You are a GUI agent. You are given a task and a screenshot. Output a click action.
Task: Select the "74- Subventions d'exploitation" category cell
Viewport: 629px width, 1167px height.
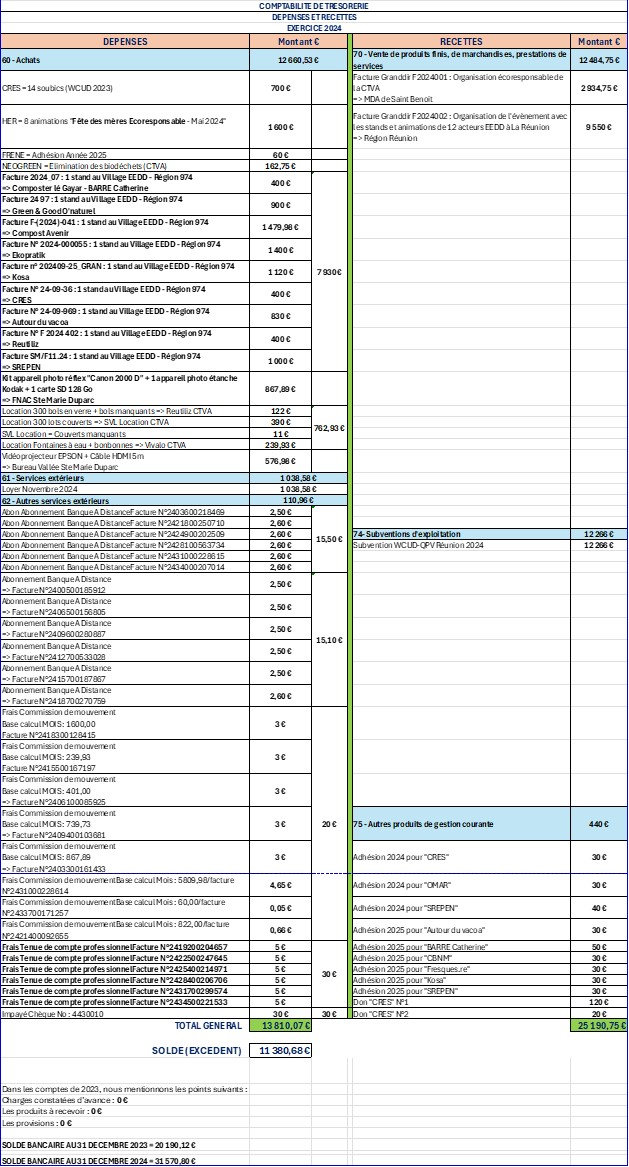461,534
